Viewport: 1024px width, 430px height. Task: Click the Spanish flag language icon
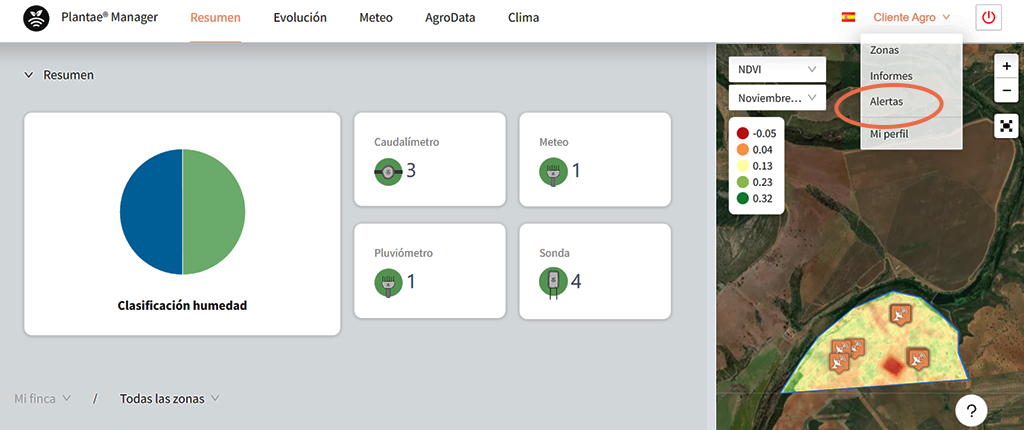(848, 18)
